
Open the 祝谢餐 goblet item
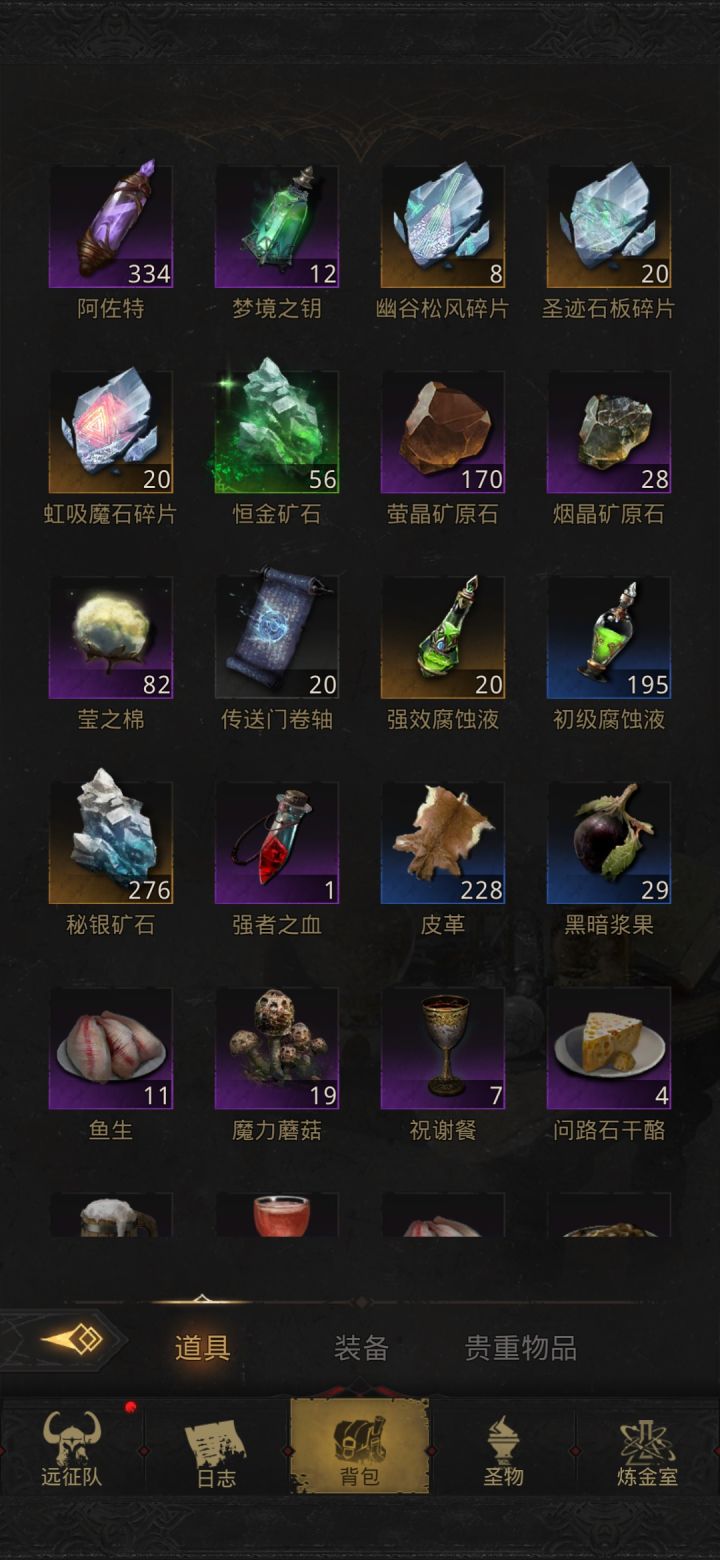click(x=443, y=1049)
